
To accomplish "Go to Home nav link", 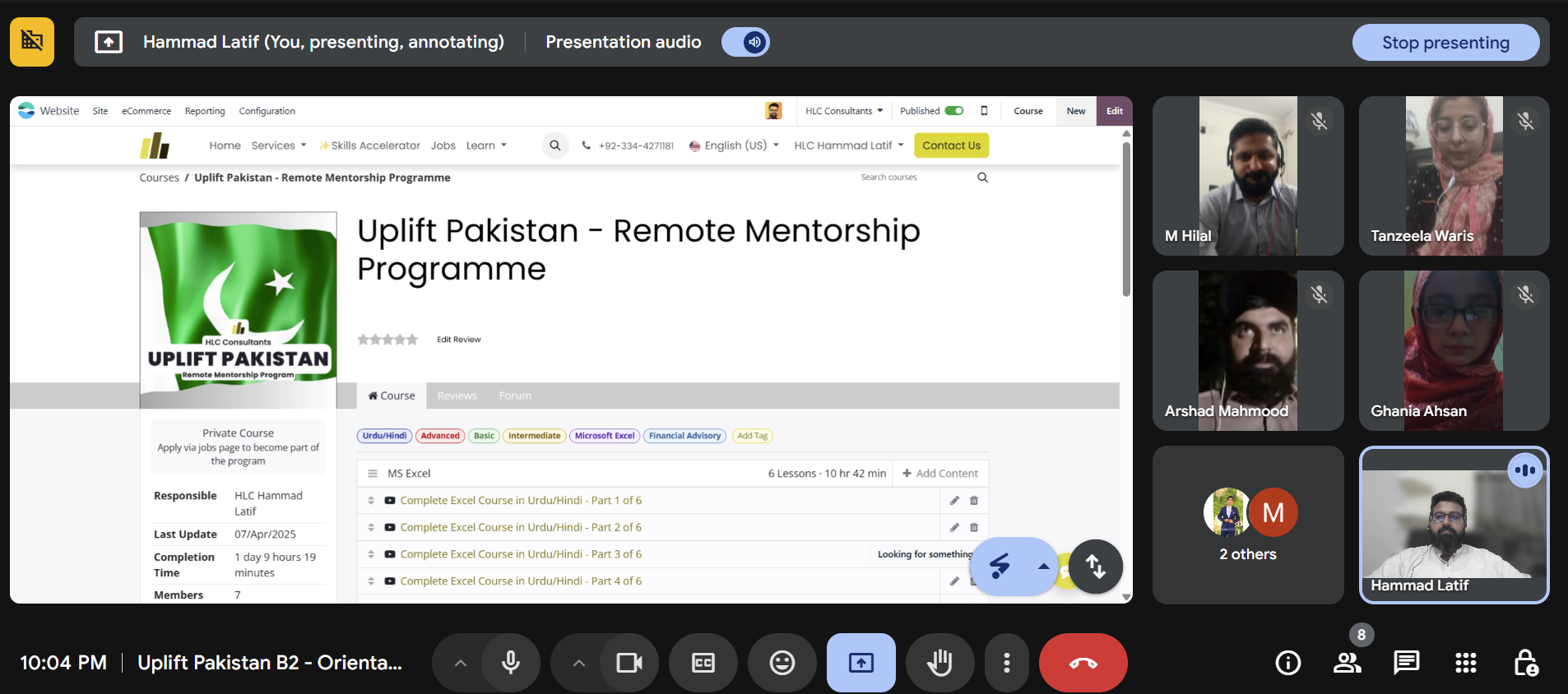I will (225, 146).
